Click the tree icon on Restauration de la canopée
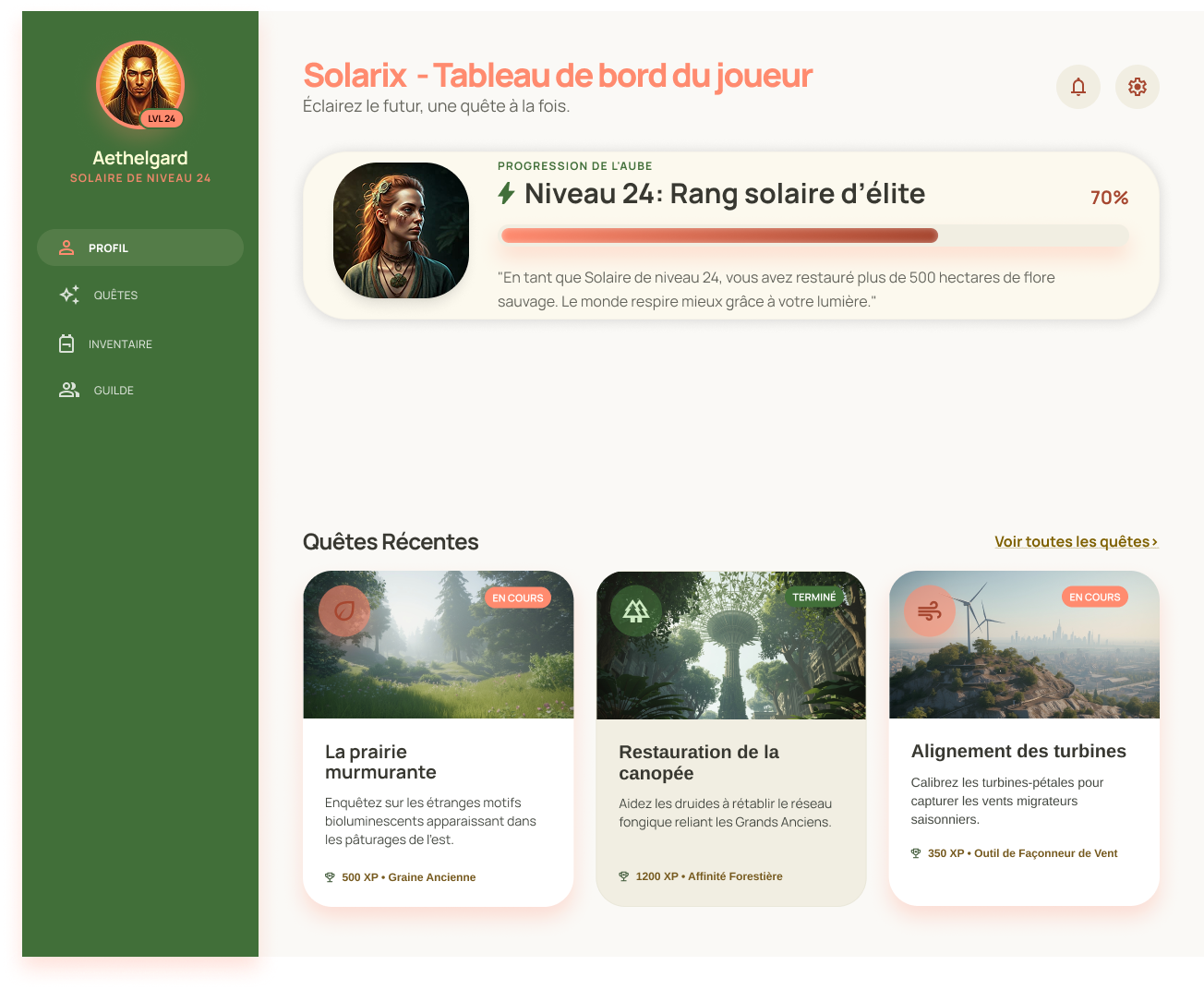1204x990 pixels. [636, 610]
